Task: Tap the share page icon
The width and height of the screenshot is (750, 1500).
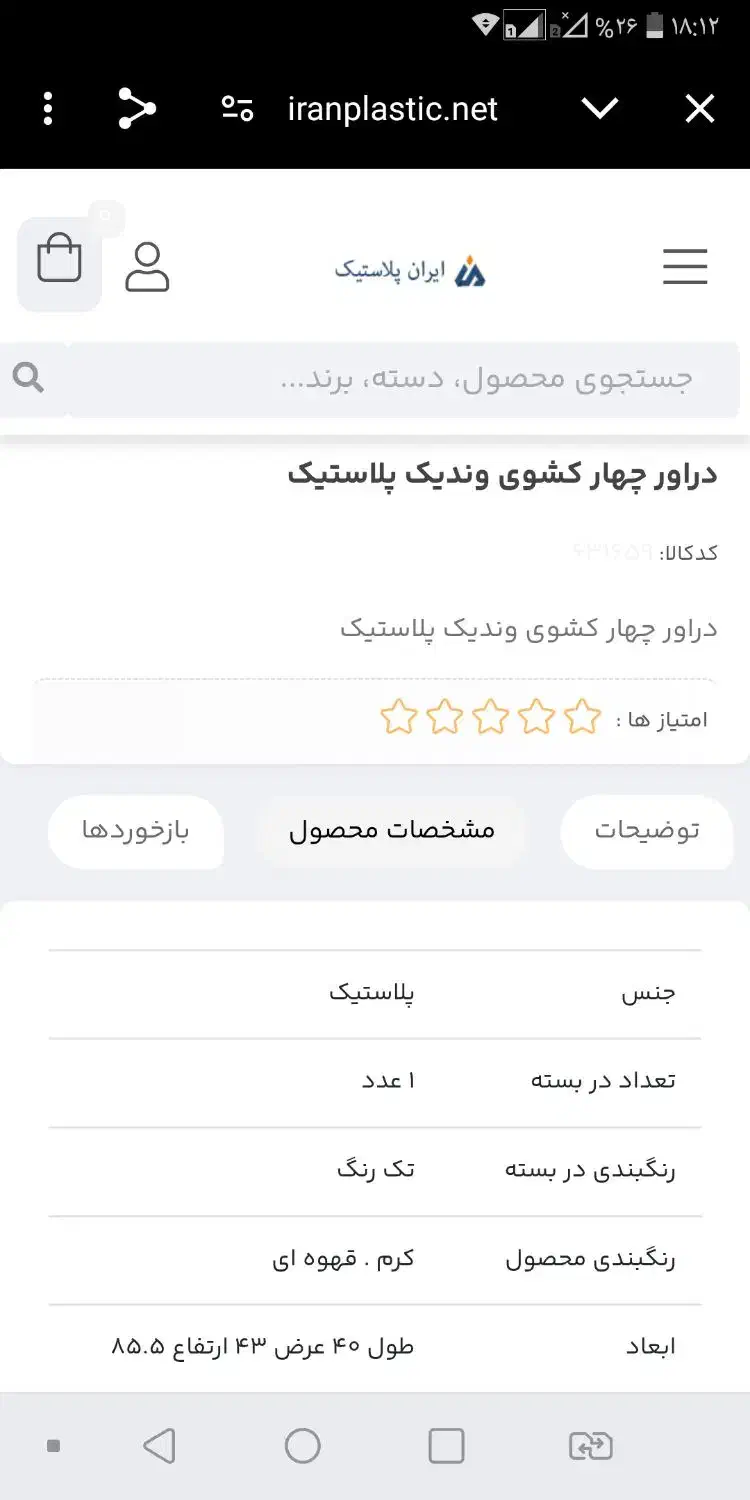Action: pyautogui.click(x=137, y=108)
